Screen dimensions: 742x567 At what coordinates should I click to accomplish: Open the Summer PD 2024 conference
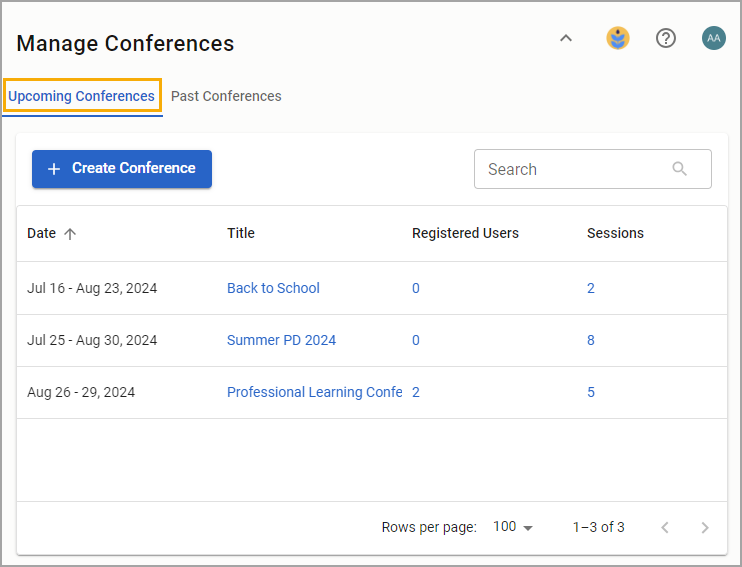pyautogui.click(x=282, y=340)
